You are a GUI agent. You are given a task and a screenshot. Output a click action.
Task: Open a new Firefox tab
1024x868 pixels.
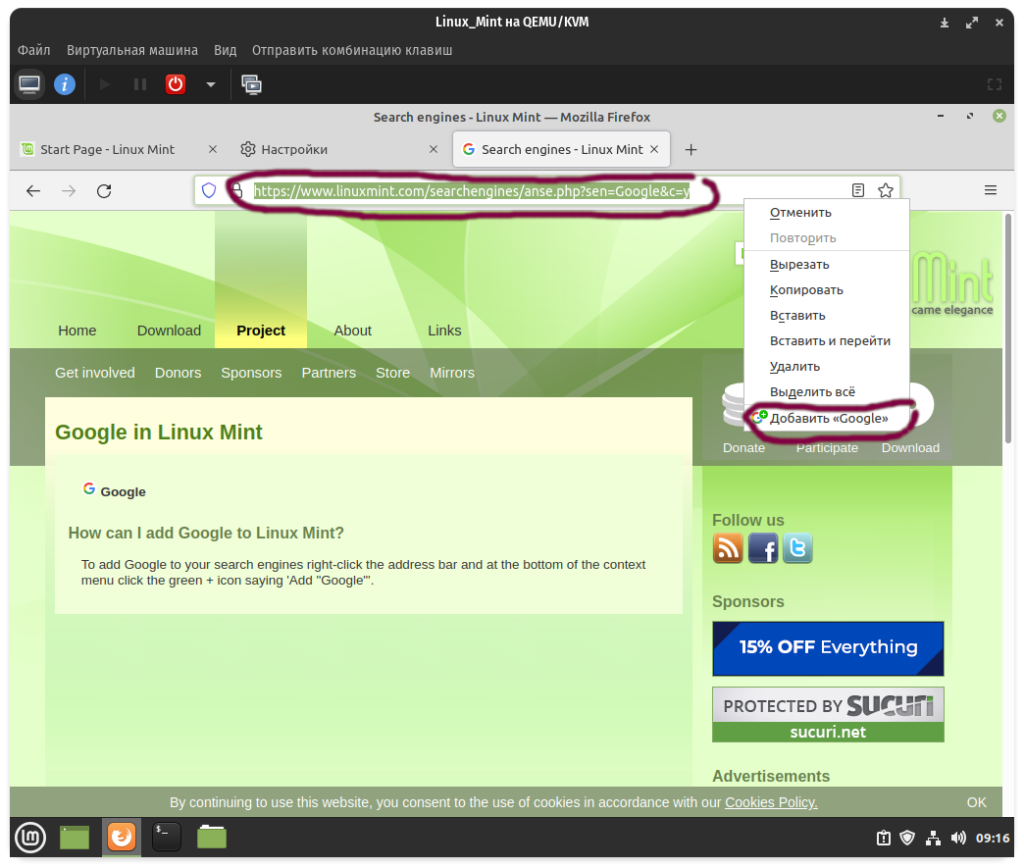click(x=690, y=150)
